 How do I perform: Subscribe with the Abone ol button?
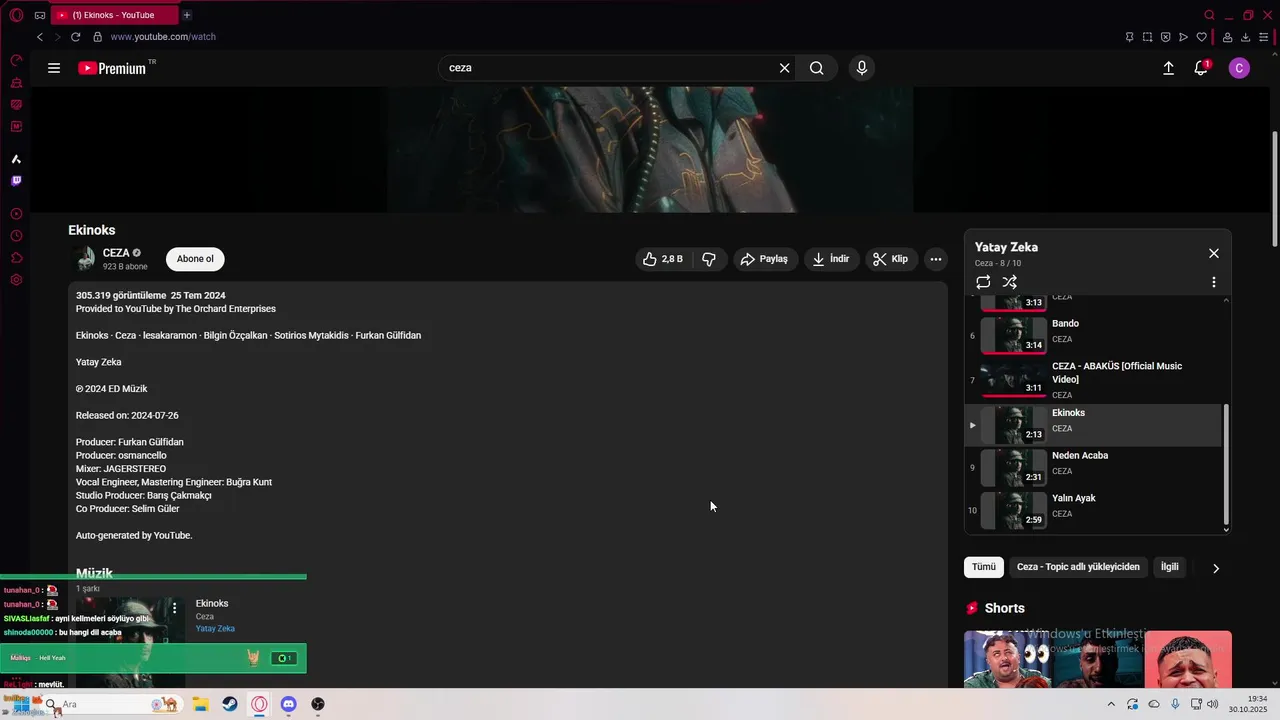[x=195, y=259]
